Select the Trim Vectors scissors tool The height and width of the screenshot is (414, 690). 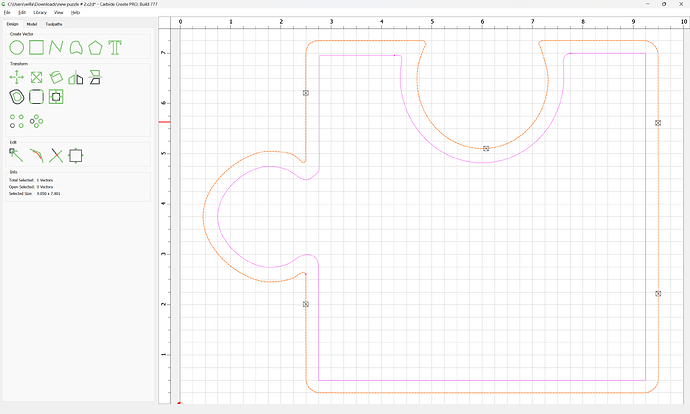56,155
